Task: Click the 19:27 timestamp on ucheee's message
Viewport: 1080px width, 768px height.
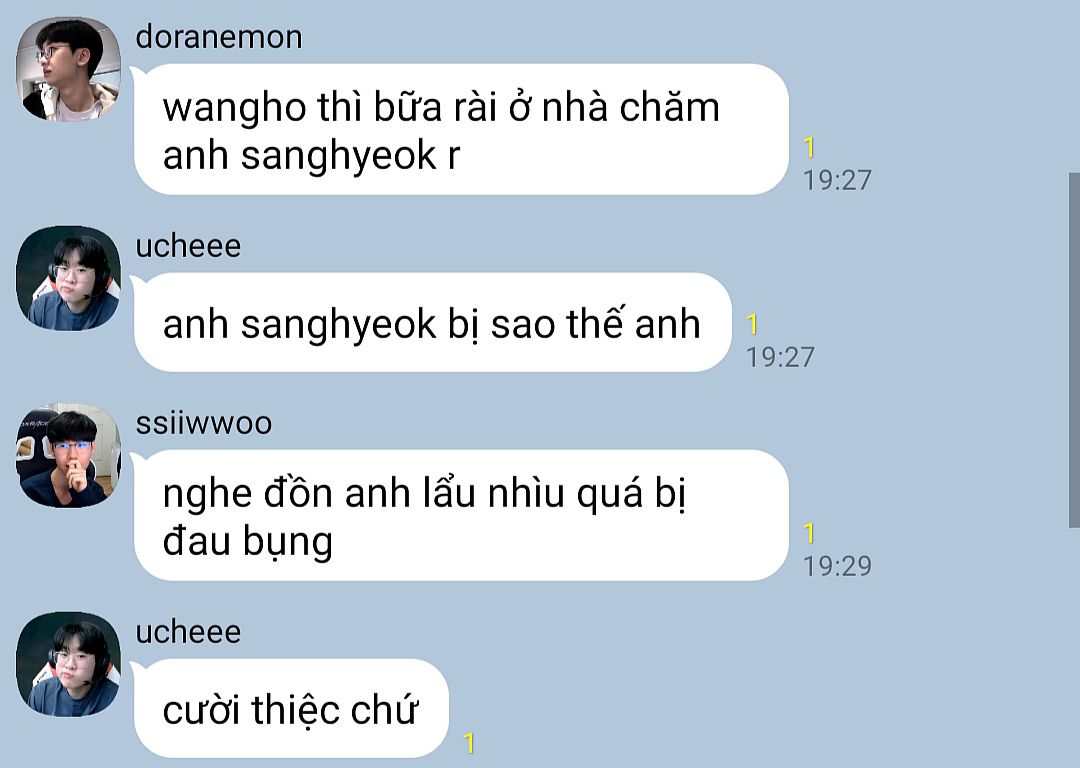Action: [x=780, y=357]
